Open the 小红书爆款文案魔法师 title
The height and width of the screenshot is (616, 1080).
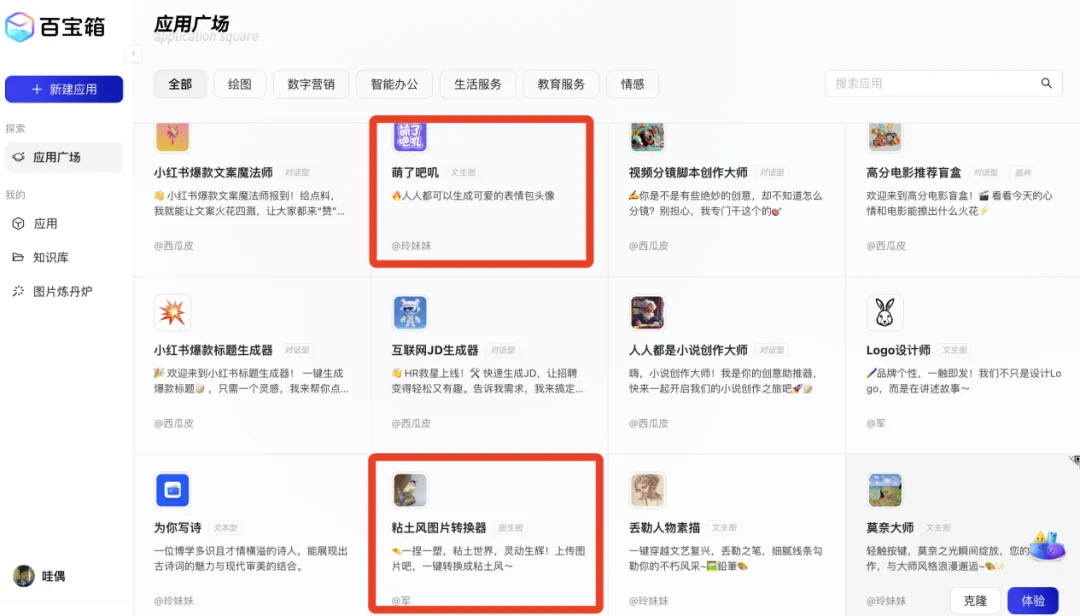click(214, 172)
